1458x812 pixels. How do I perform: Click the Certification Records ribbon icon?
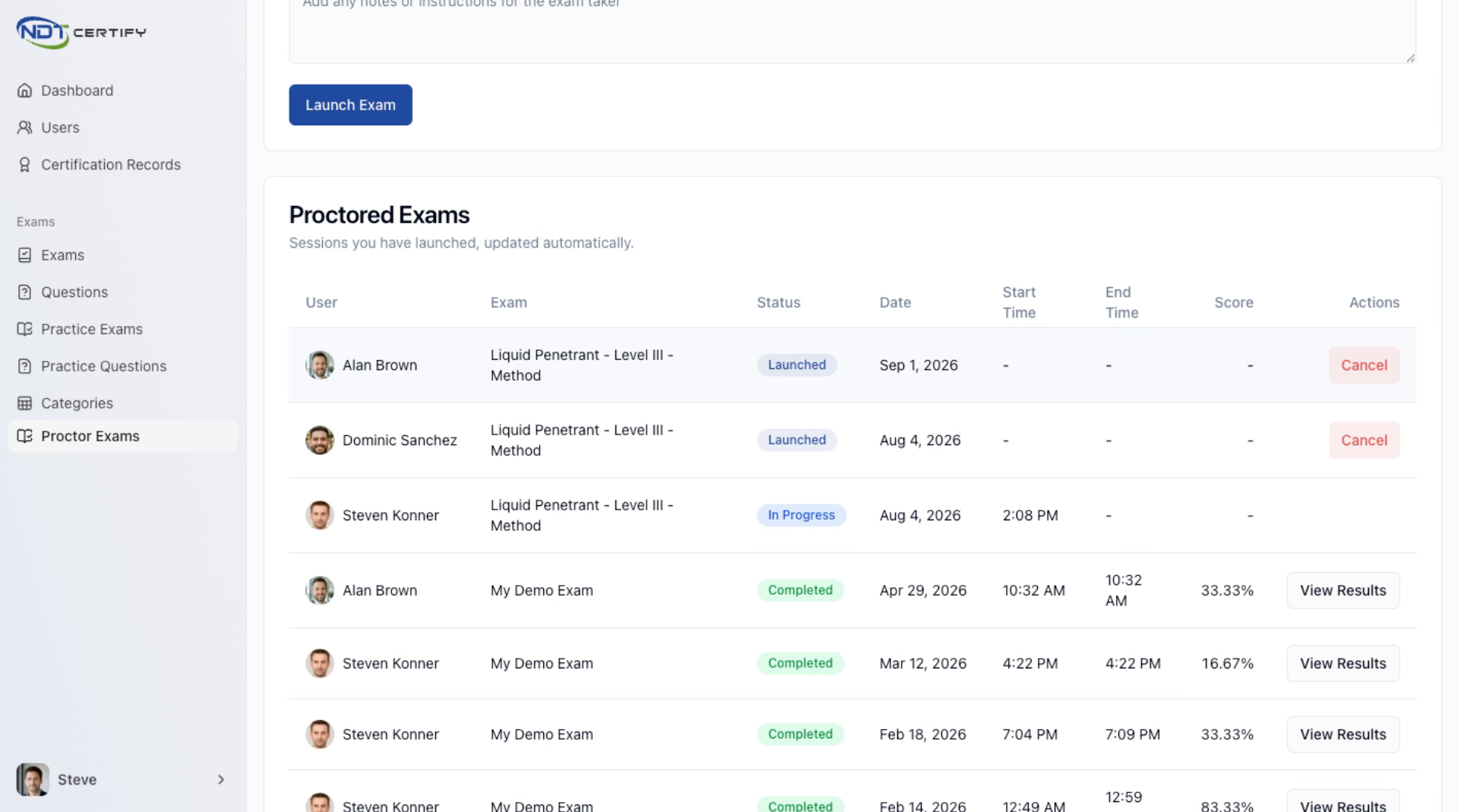point(25,165)
